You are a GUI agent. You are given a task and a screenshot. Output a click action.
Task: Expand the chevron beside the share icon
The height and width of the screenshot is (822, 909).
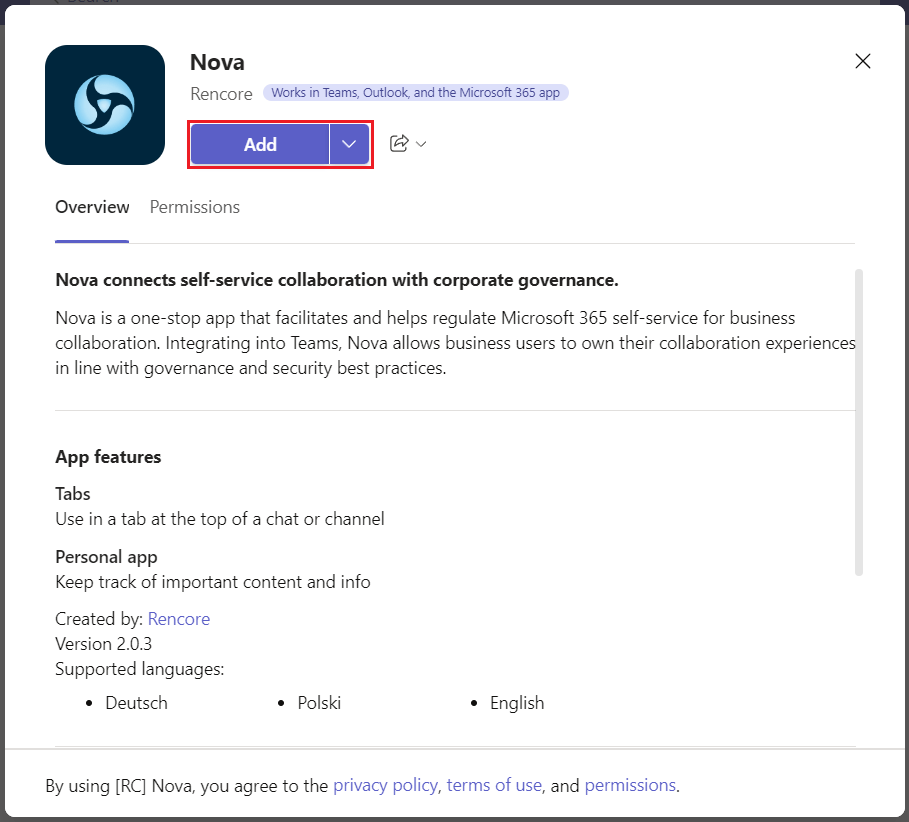421,144
